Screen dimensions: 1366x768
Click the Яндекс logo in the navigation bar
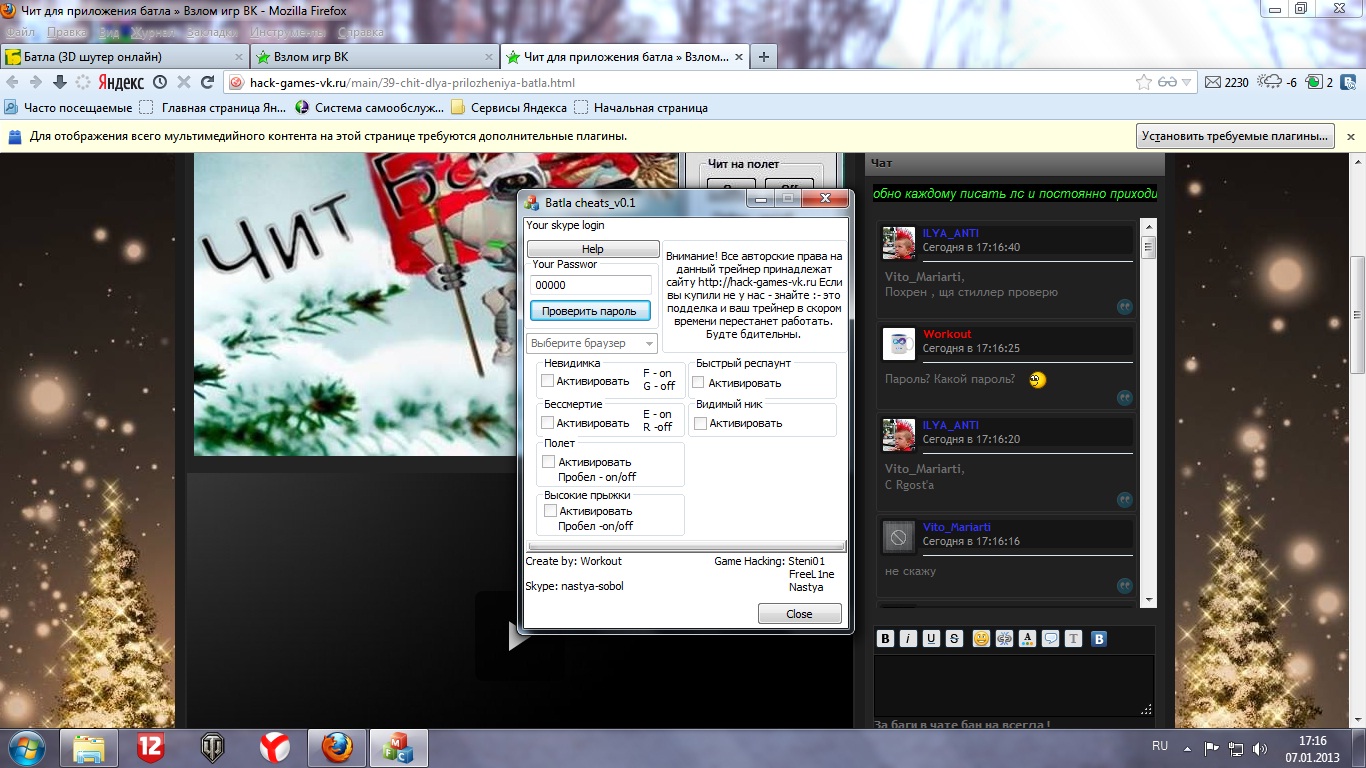click(120, 82)
